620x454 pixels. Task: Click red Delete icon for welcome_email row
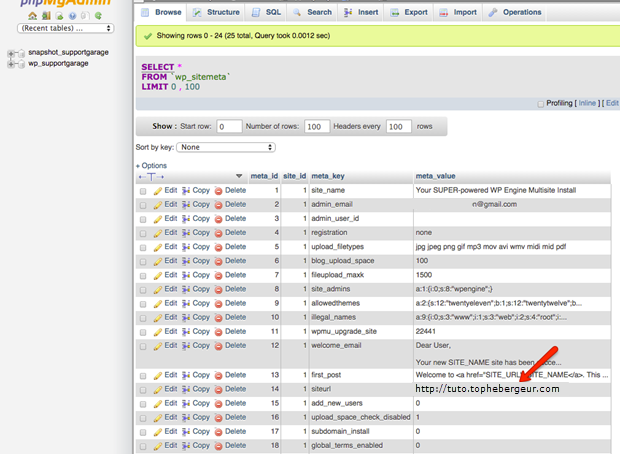[218, 346]
